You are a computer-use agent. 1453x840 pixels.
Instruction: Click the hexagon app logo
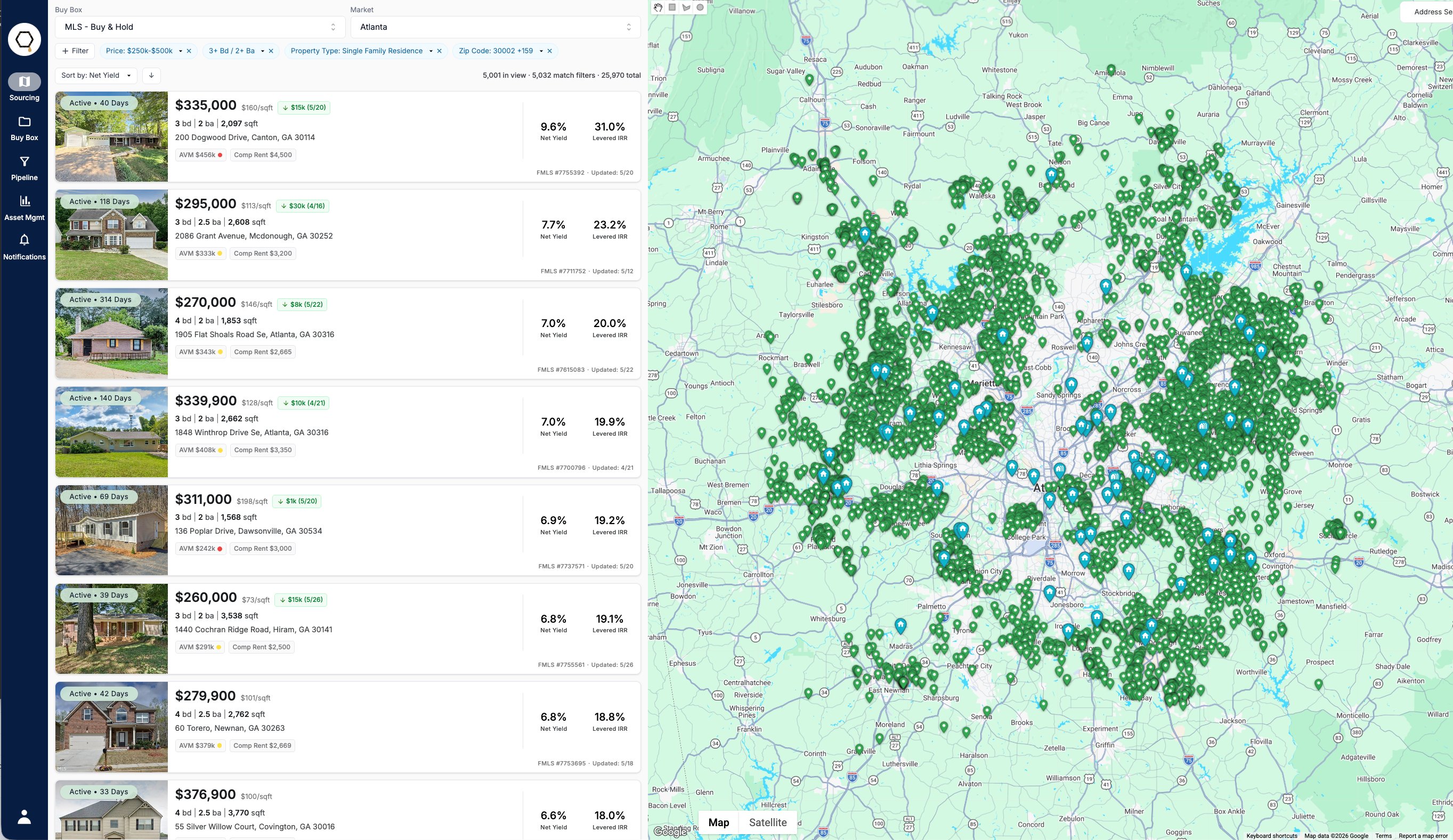point(24,39)
